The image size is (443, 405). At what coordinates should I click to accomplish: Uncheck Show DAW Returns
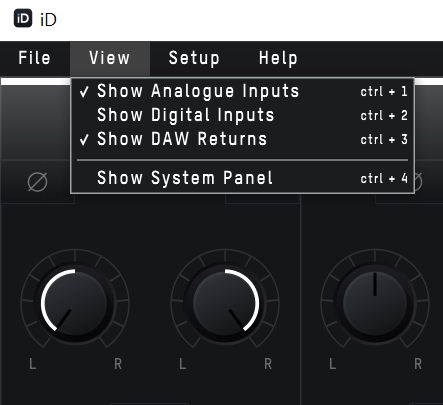point(243,139)
